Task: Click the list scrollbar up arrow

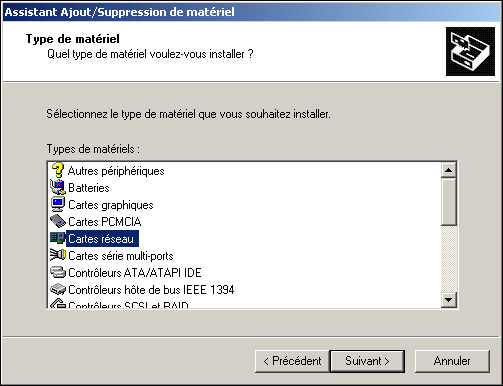Action: 448,170
